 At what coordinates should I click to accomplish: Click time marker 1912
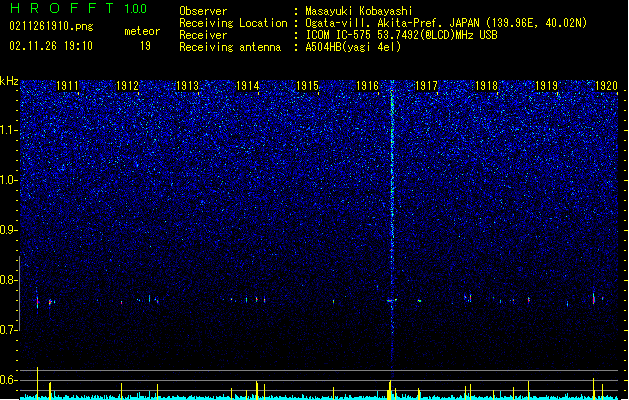pos(127,86)
